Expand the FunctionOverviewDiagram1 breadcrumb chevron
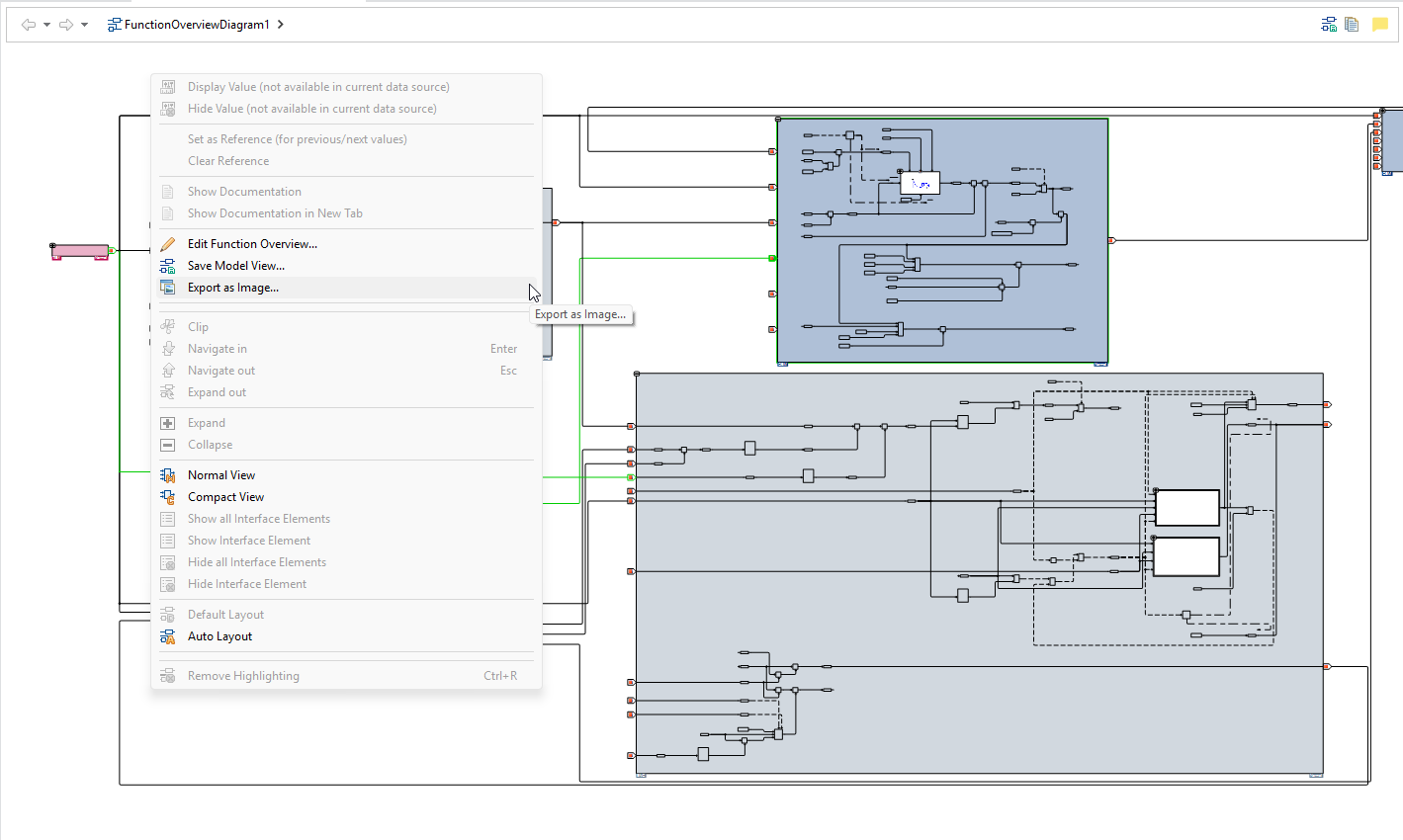This screenshot has height=840, width=1403. pyautogui.click(x=284, y=24)
